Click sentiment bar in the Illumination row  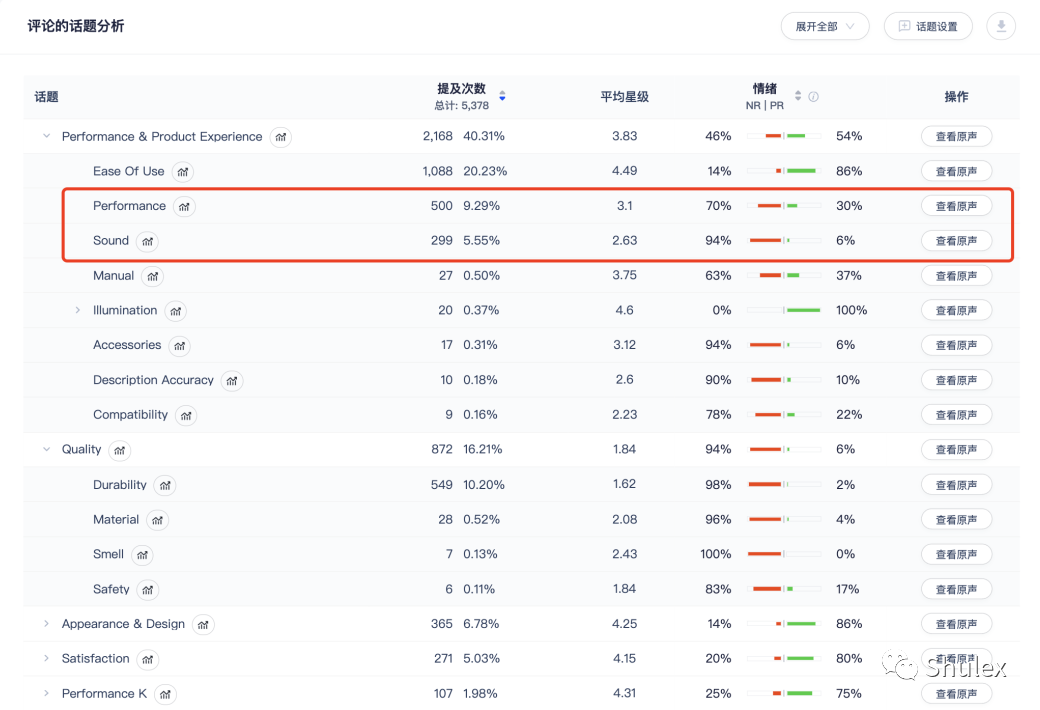click(784, 310)
